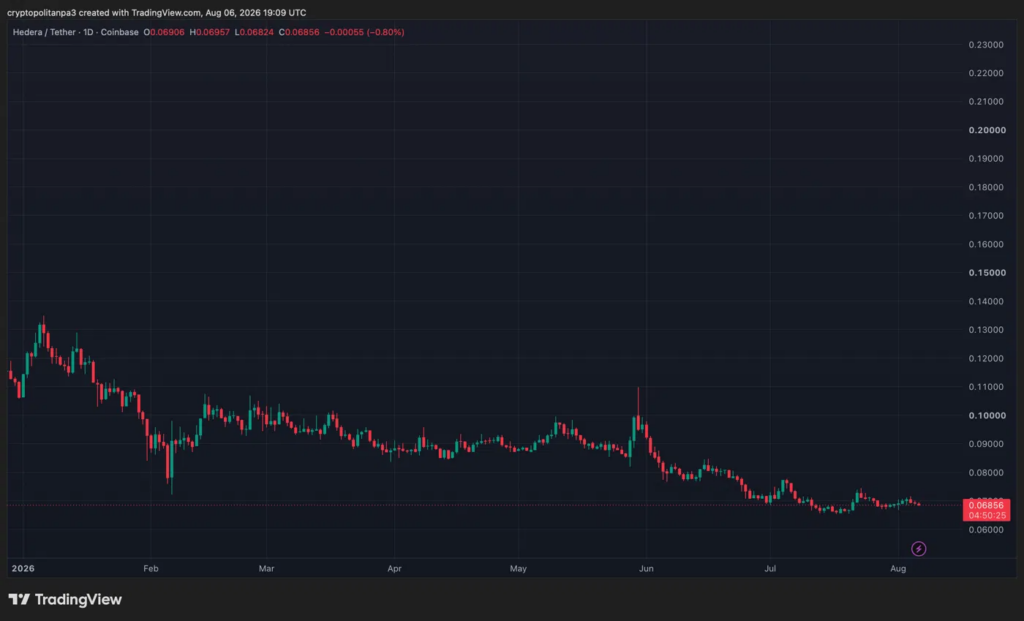Click the 0.23000 price axis label
This screenshot has height=621, width=1024.
(986, 44)
